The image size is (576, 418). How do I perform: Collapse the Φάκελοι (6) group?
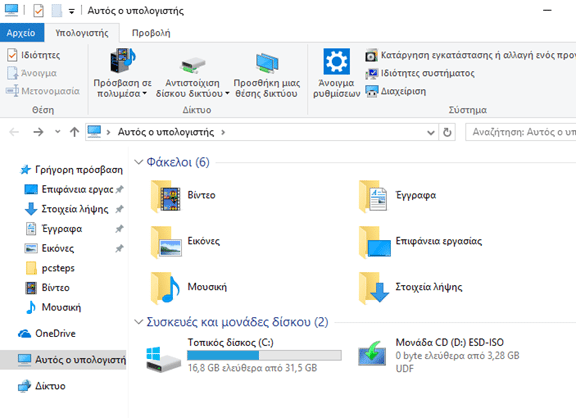click(x=138, y=162)
